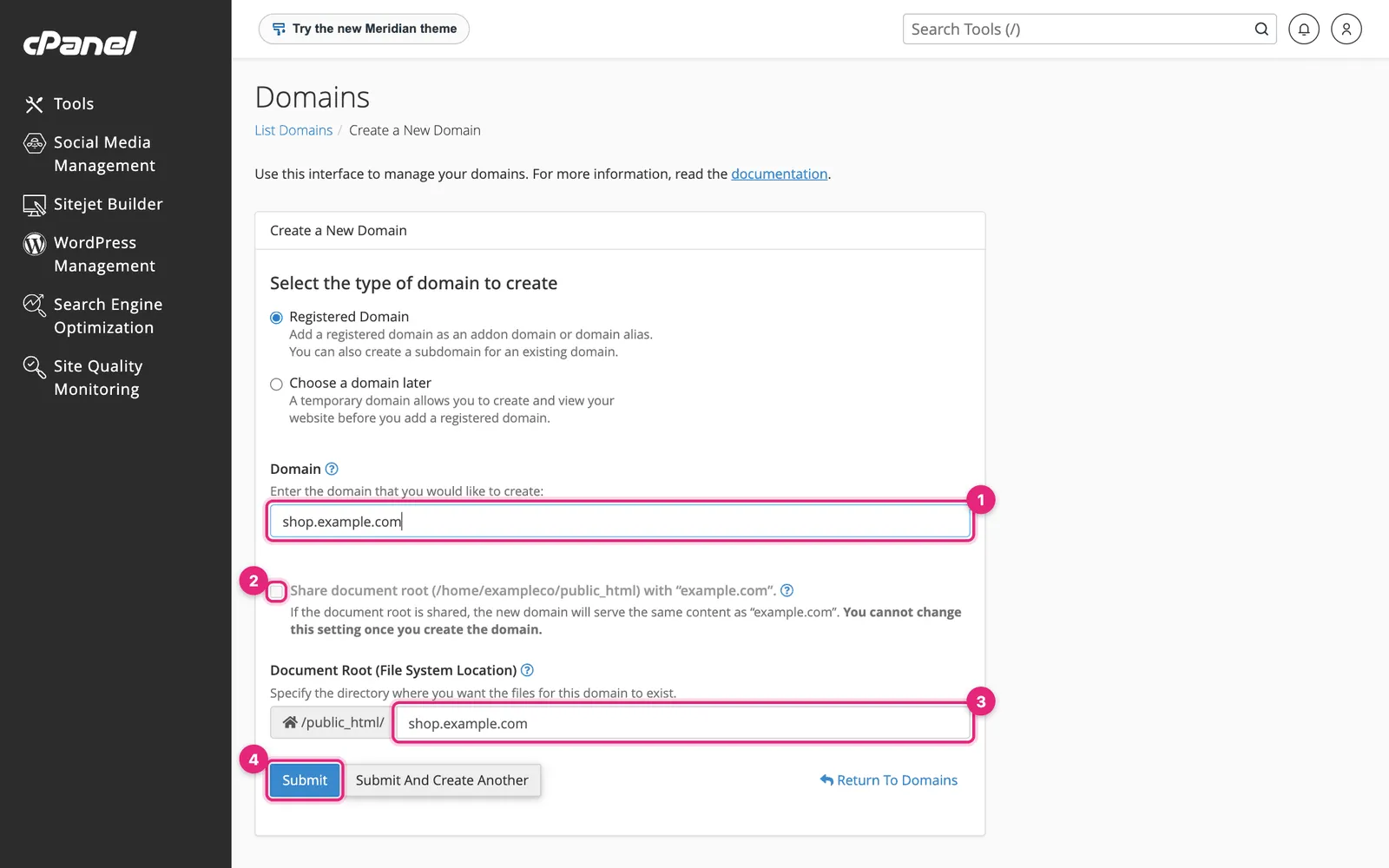The width and height of the screenshot is (1389, 868).
Task: Click the home icon /public_html/ prefix
Action: pos(332,722)
